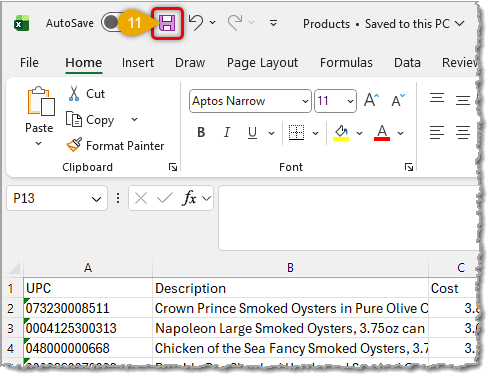This screenshot has width=494, height=380.
Task: Click the Enter checkmark formula bar icon
Action: coord(165,198)
